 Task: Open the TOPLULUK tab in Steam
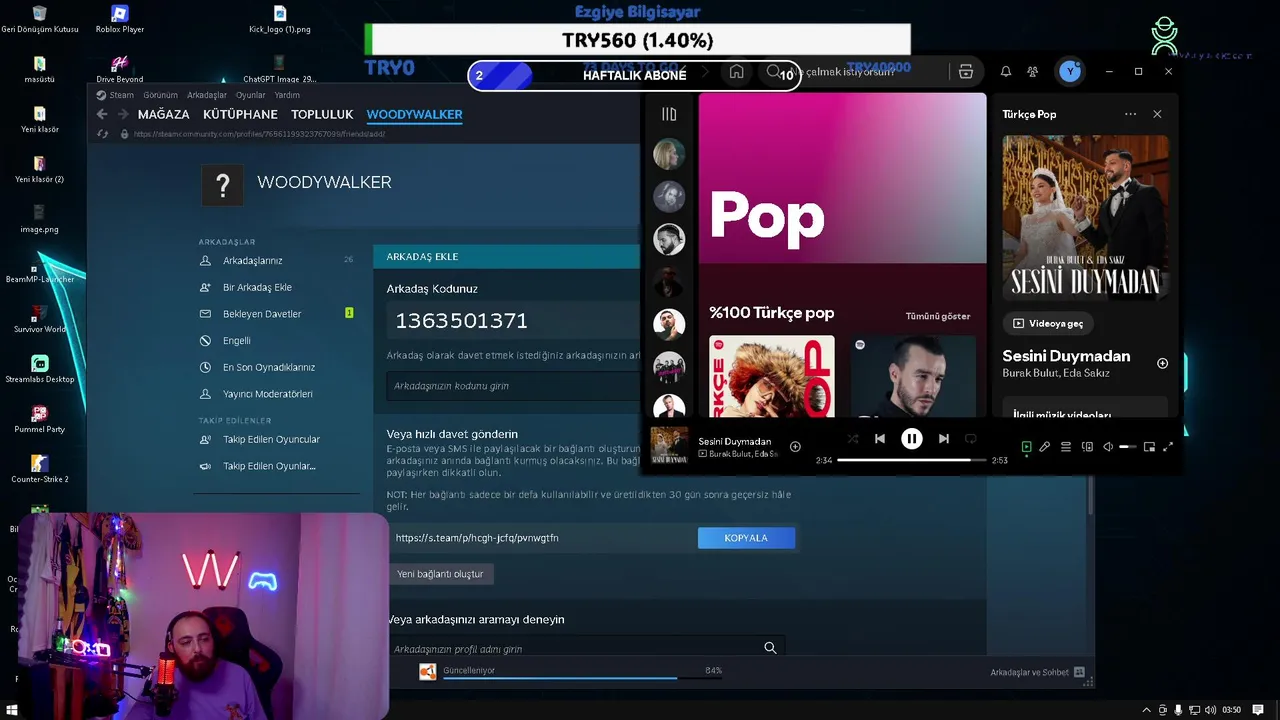[322, 115]
